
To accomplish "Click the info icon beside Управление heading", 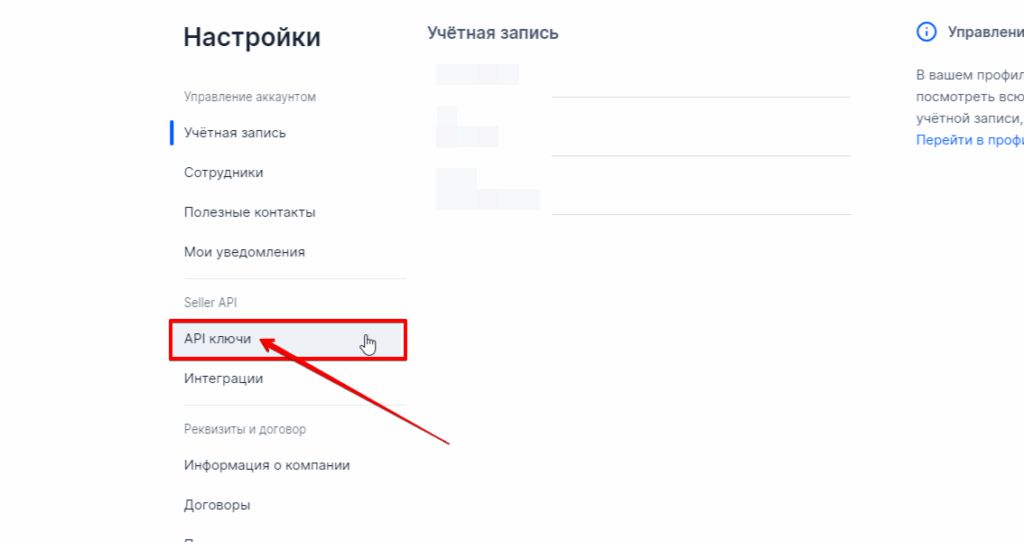I will click(x=926, y=32).
